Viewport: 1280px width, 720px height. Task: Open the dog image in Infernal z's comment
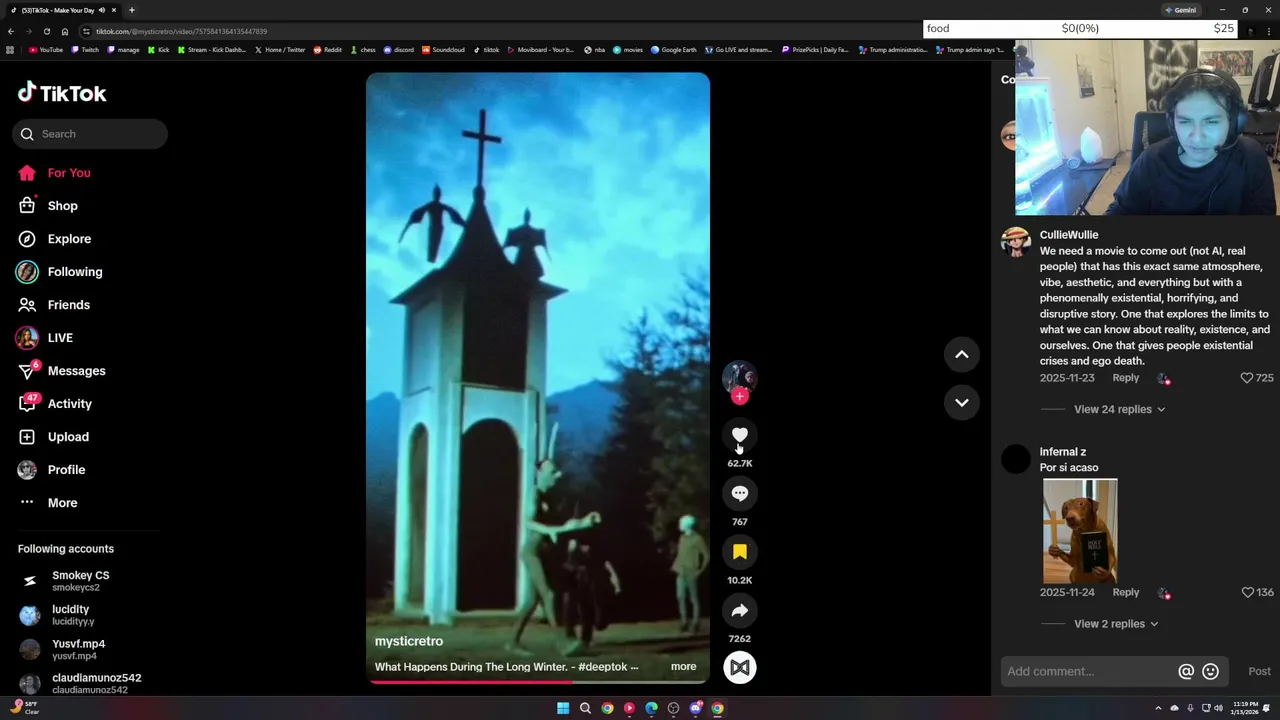pyautogui.click(x=1080, y=531)
